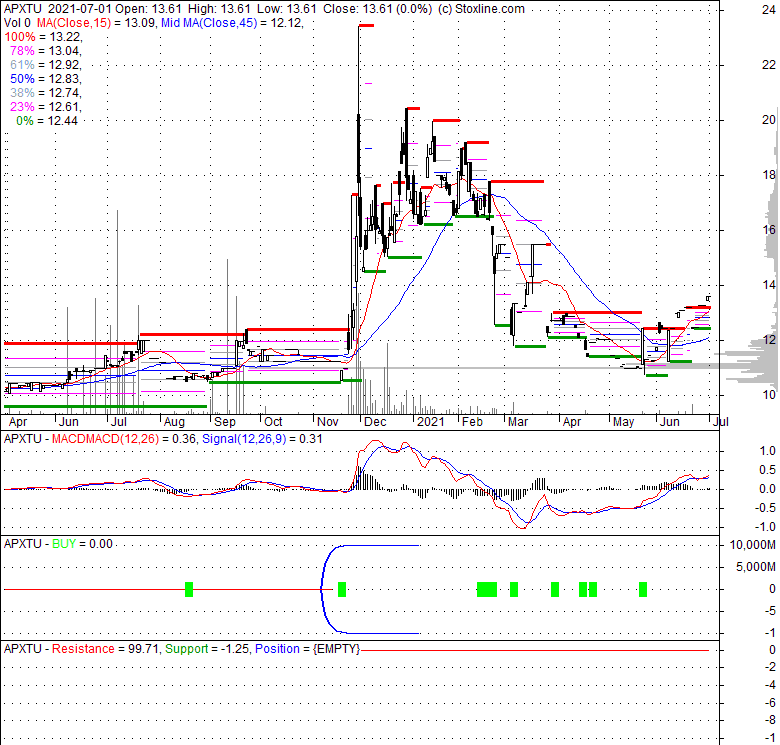Viewport: 780px width, 745px height.
Task: Click the 'Dec' month label on date axis
Action: click(375, 422)
